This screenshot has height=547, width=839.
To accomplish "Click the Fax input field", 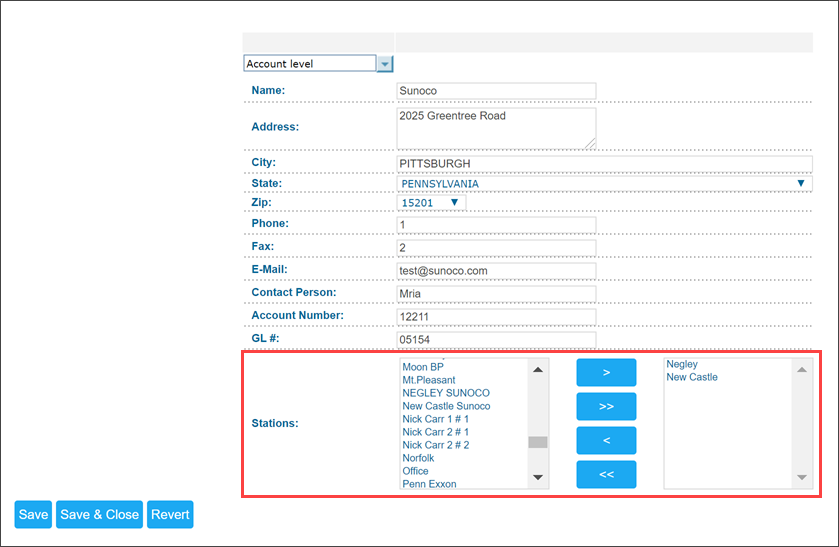I will point(496,248).
